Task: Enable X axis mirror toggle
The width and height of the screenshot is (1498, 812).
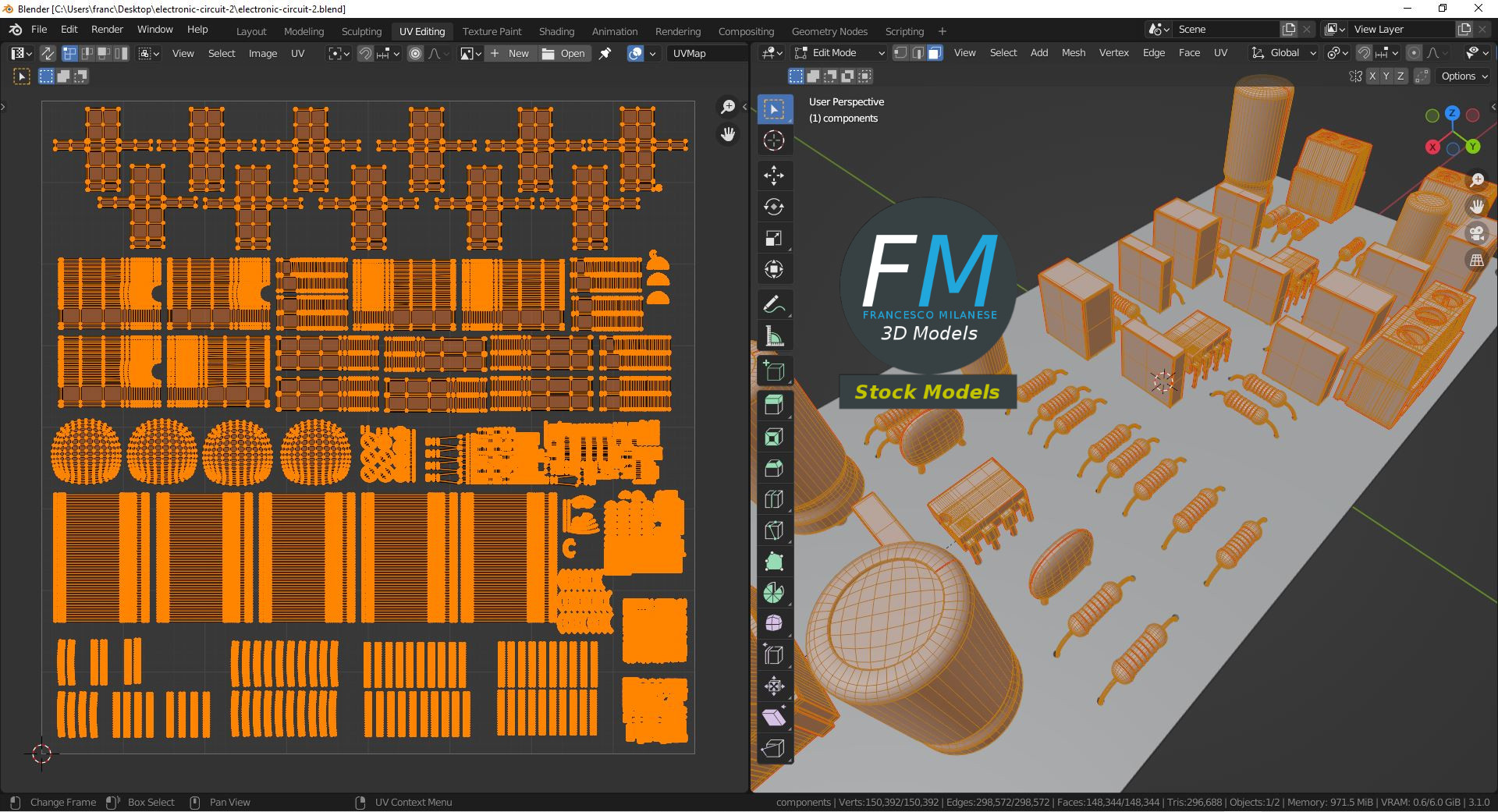Action: pos(1372,76)
